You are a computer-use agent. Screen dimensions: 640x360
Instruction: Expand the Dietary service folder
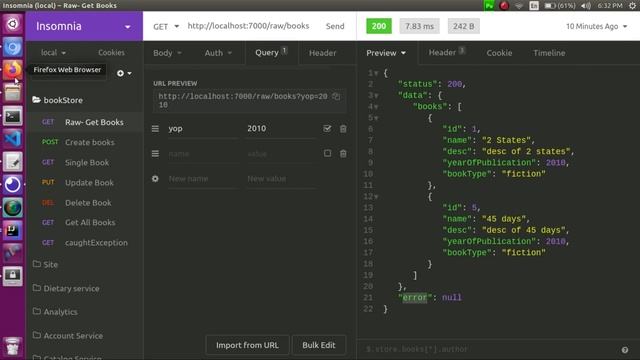[66, 288]
